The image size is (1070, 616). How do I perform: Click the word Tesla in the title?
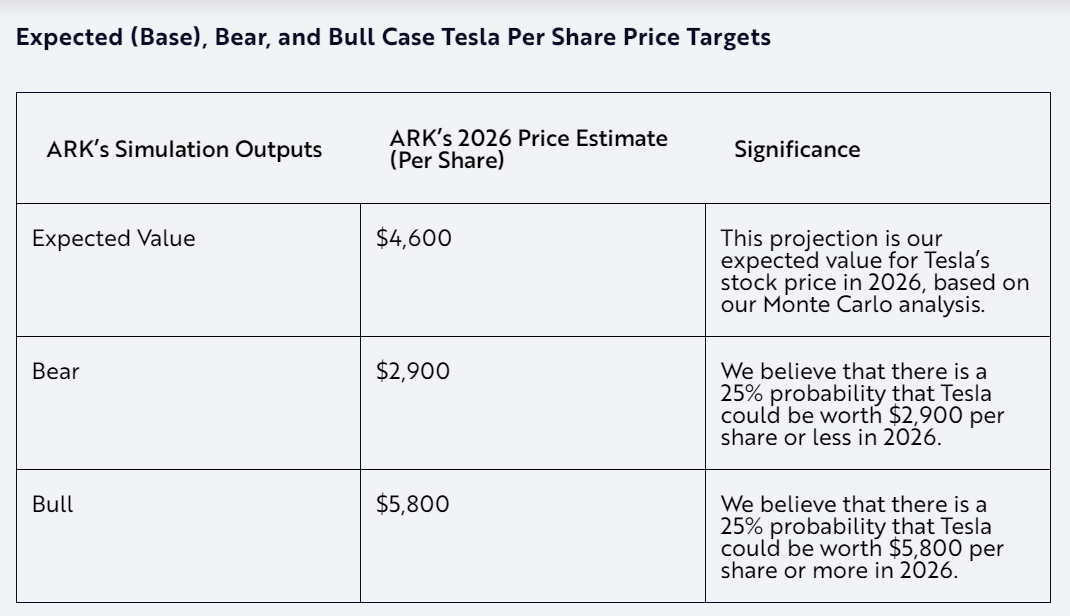[x=470, y=37]
